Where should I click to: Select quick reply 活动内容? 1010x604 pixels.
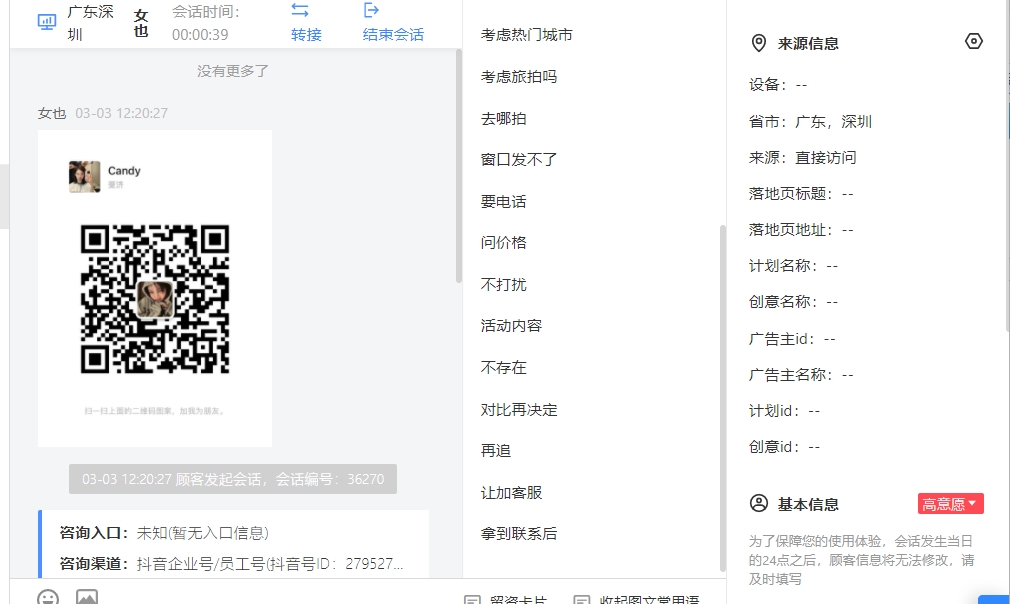tap(511, 326)
